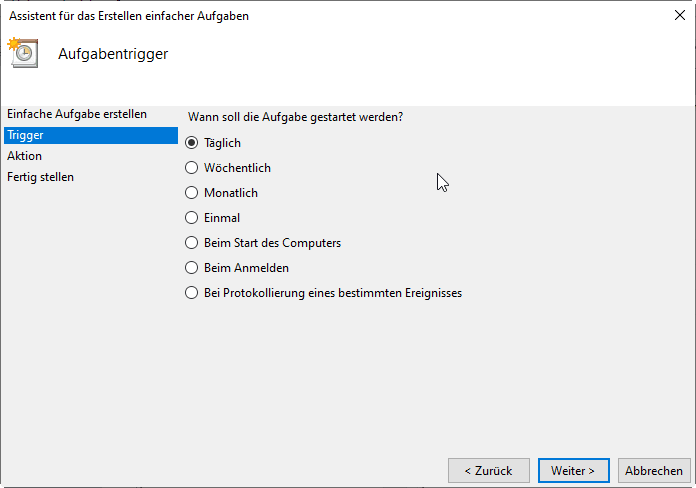The image size is (696, 488).
Task: Pick the Monatlich radio option
Action: 192,193
